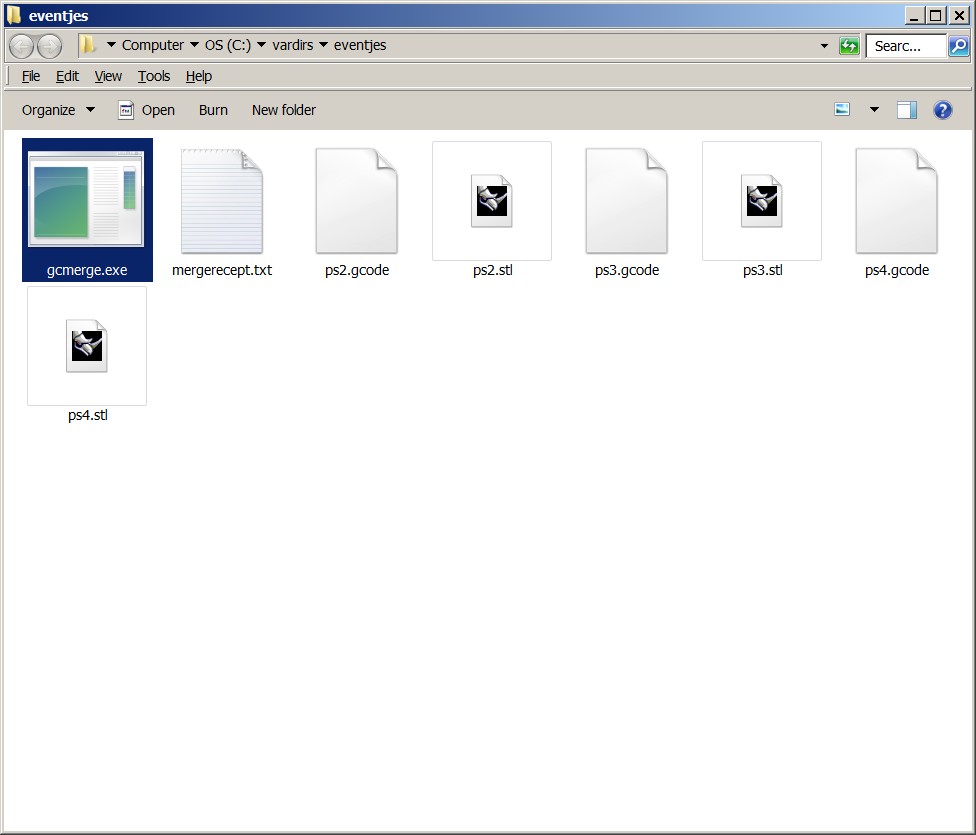This screenshot has width=976, height=835.
Task: Click inside the Search input box
Action: (x=906, y=46)
